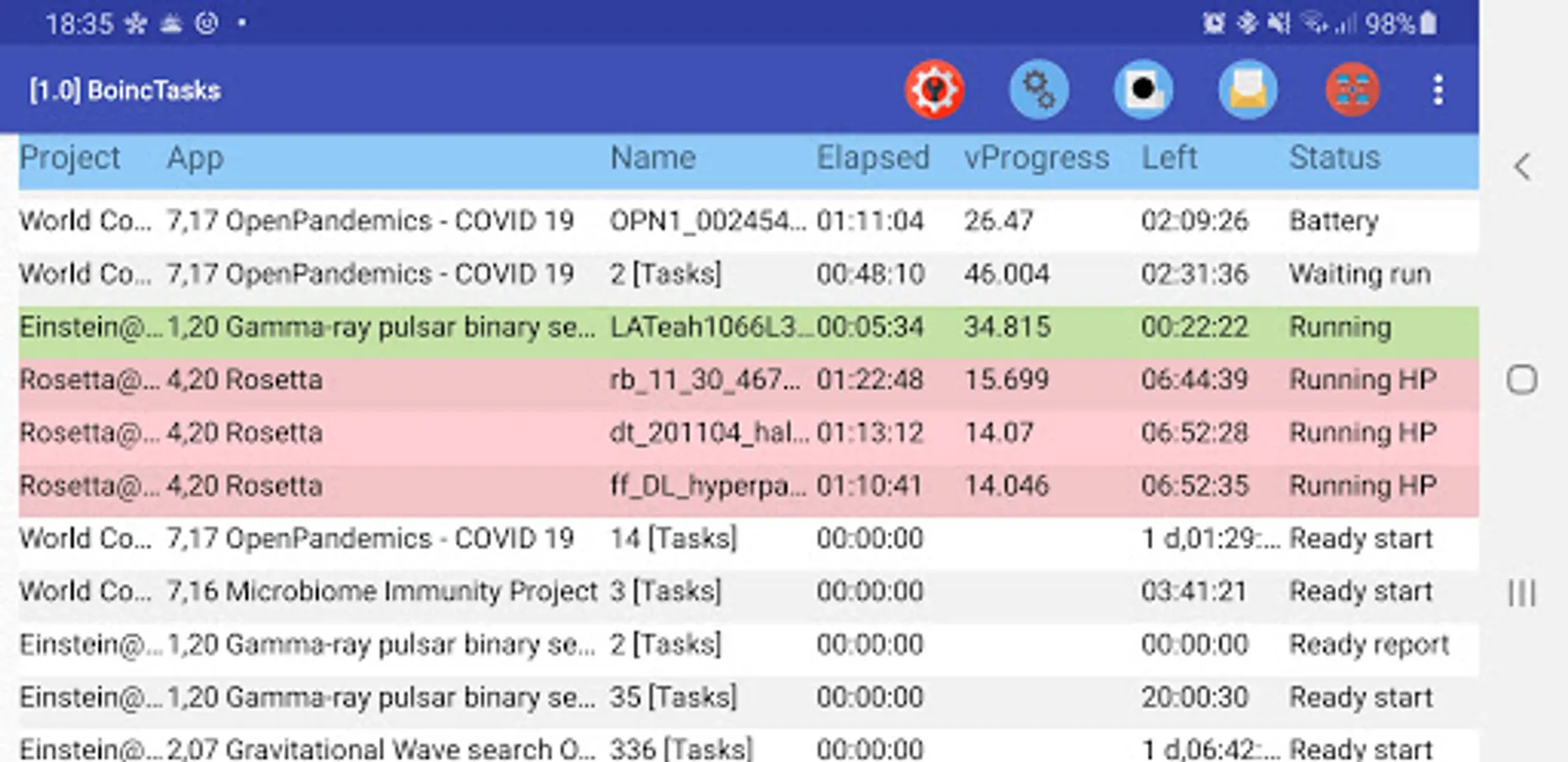The width and height of the screenshot is (1568, 762).
Task: Tap the Android home button
Action: tap(1522, 380)
